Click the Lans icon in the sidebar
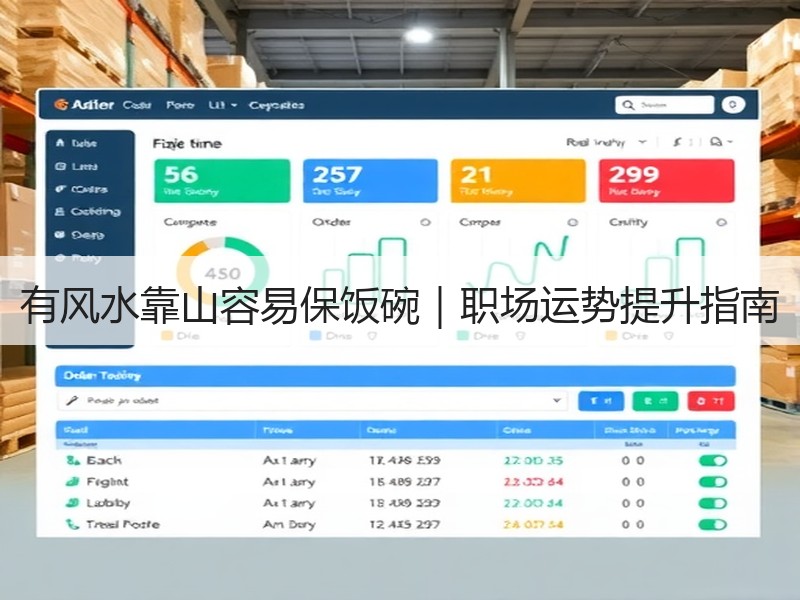 click(60, 166)
